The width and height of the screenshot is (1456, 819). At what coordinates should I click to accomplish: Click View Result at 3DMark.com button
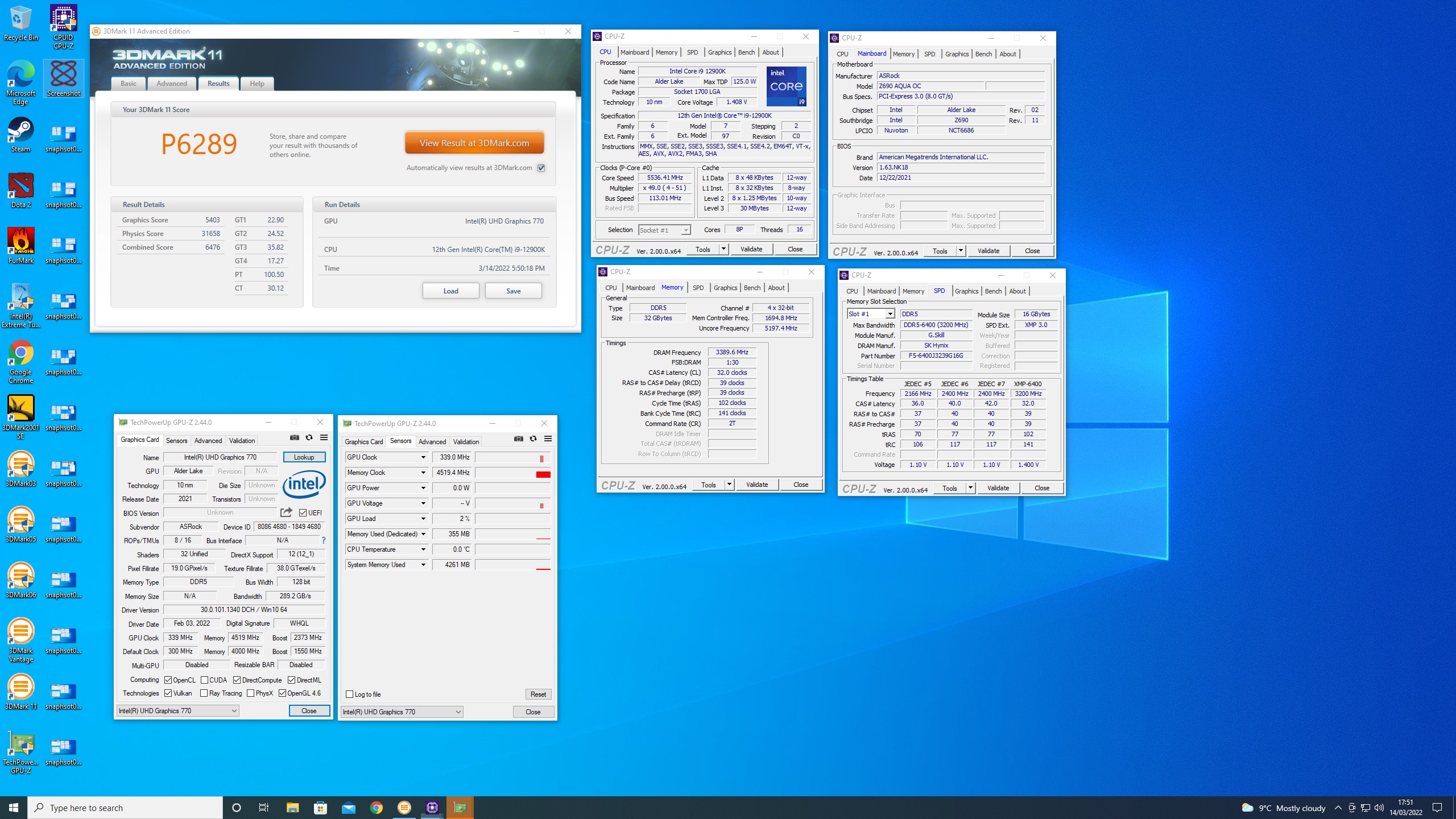pyautogui.click(x=474, y=143)
